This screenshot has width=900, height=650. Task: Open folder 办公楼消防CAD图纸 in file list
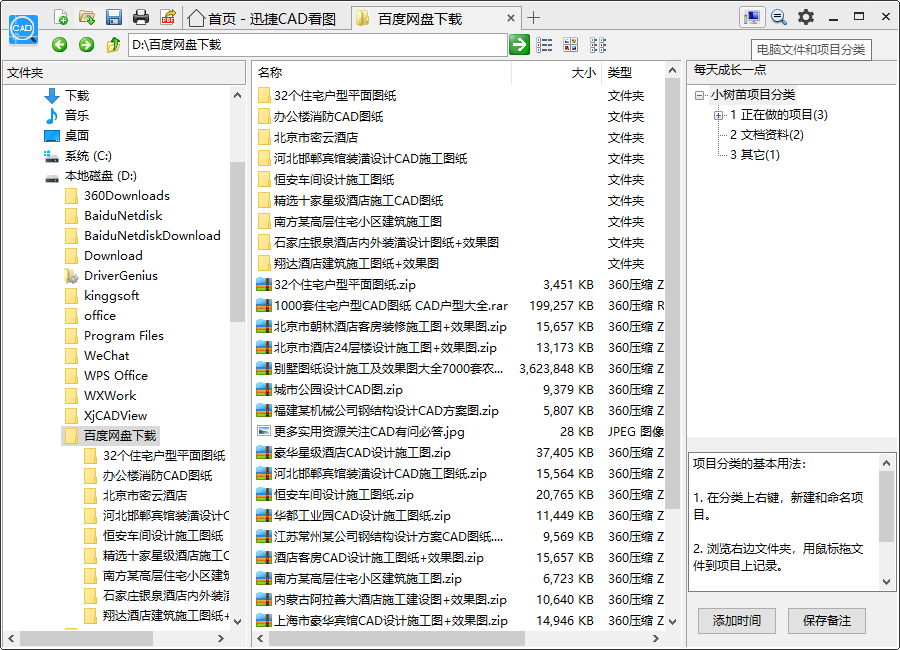point(328,117)
